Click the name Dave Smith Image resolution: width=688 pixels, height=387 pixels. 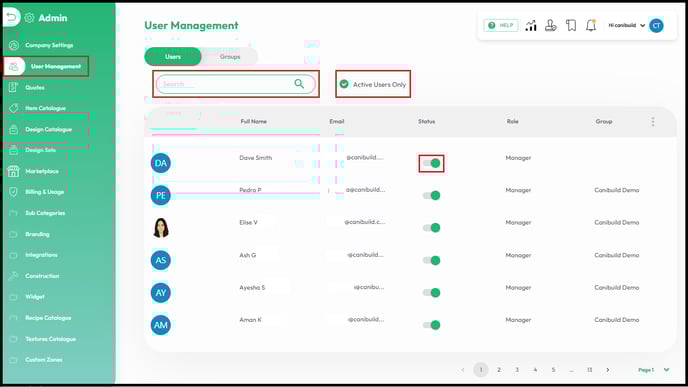point(256,158)
